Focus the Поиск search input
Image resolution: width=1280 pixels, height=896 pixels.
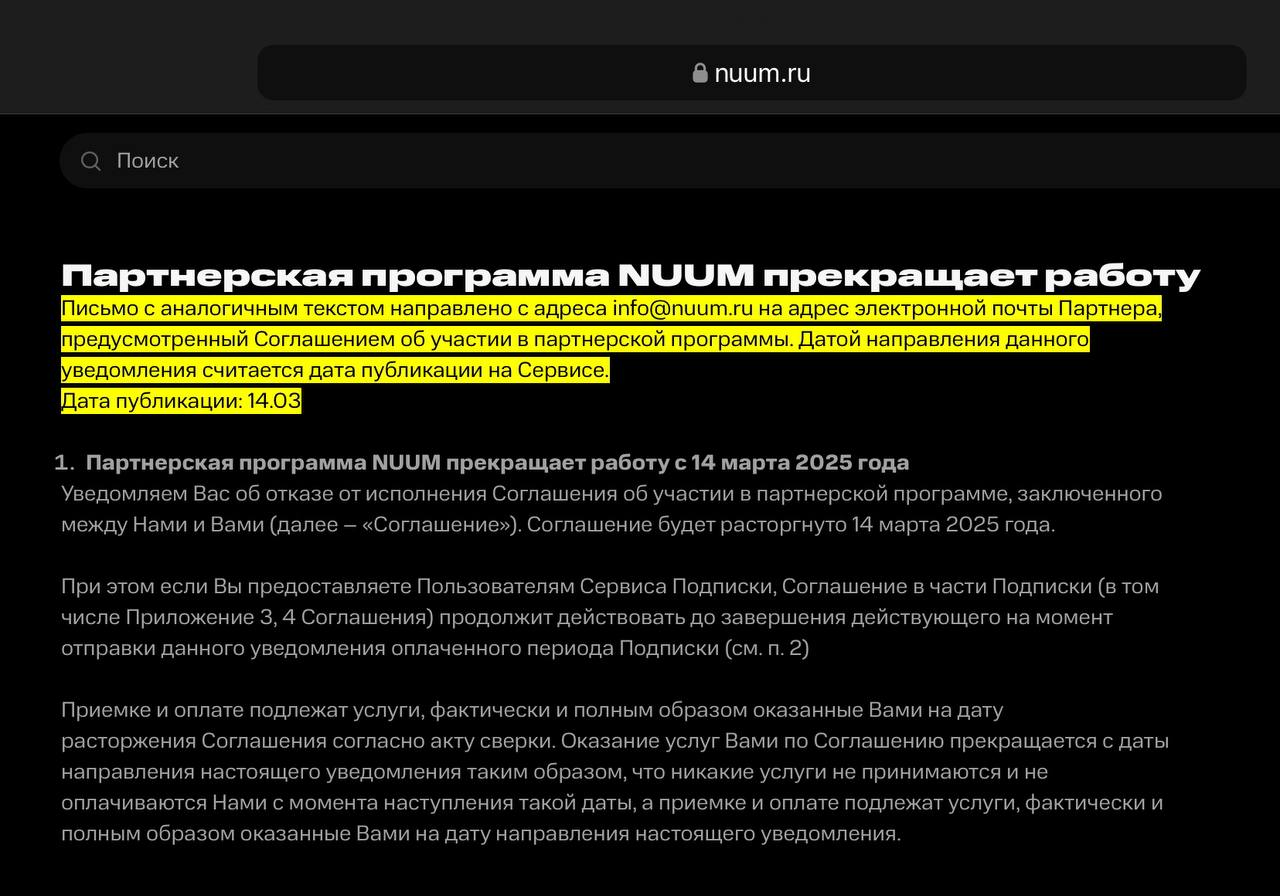point(600,161)
